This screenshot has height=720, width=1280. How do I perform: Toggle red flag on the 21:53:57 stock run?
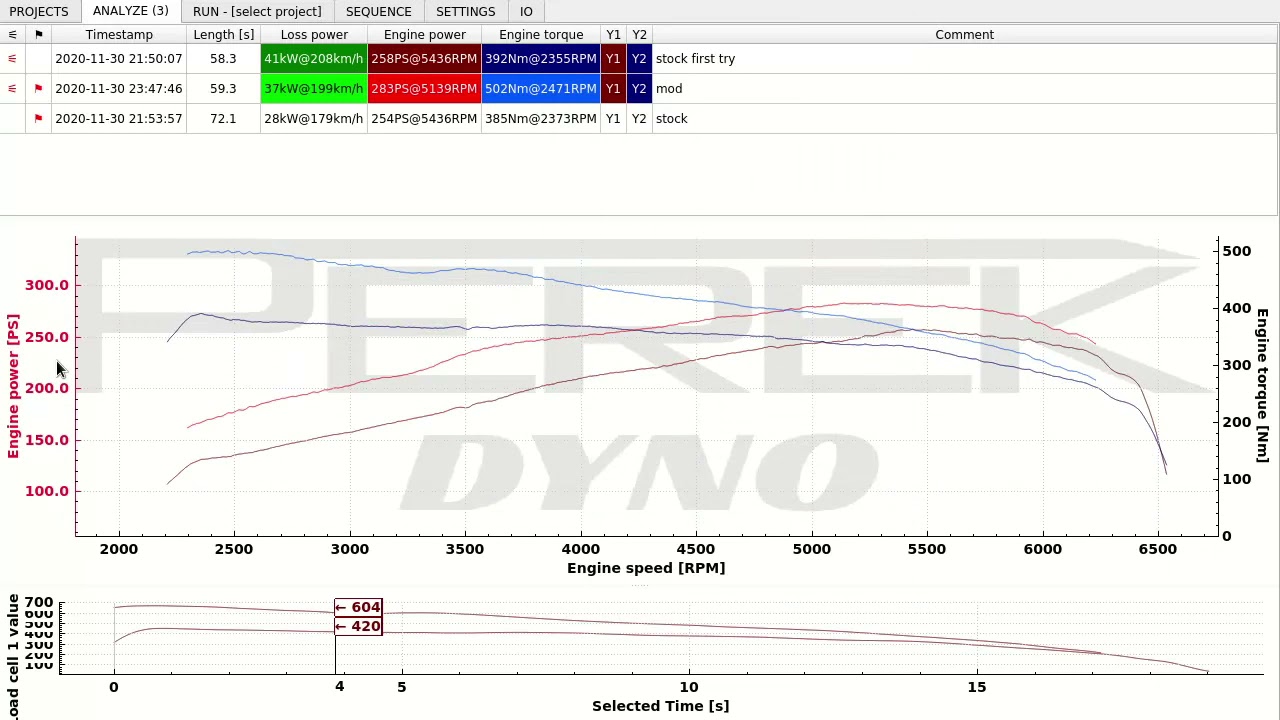38,118
